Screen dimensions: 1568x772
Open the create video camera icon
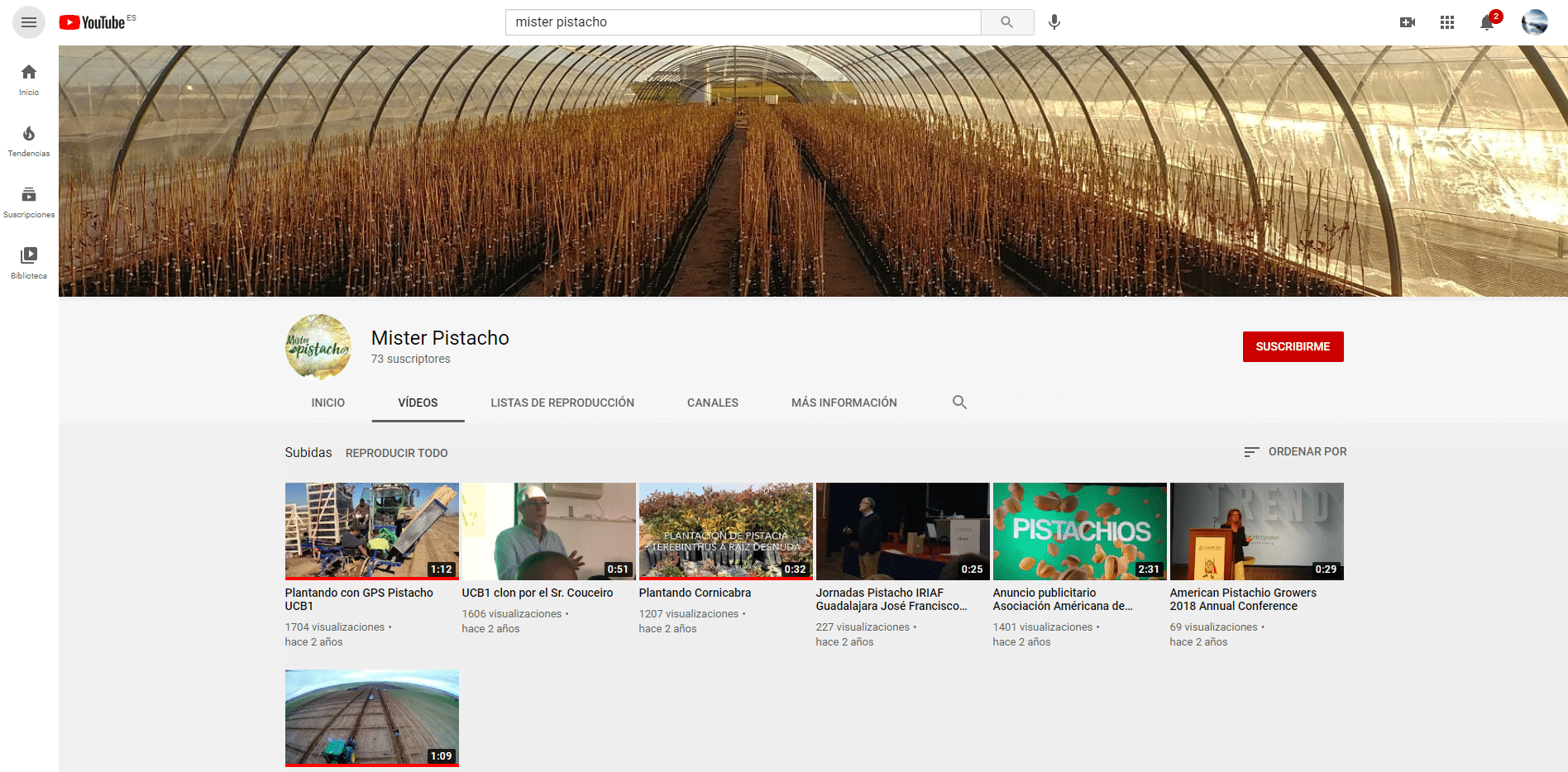click(1407, 22)
